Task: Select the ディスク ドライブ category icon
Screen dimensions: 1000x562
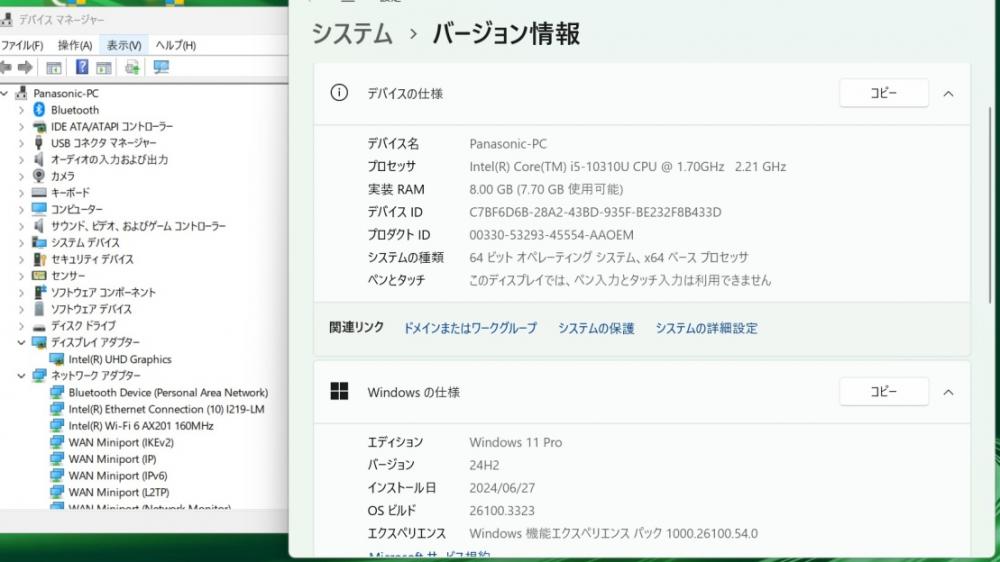Action: (x=39, y=326)
